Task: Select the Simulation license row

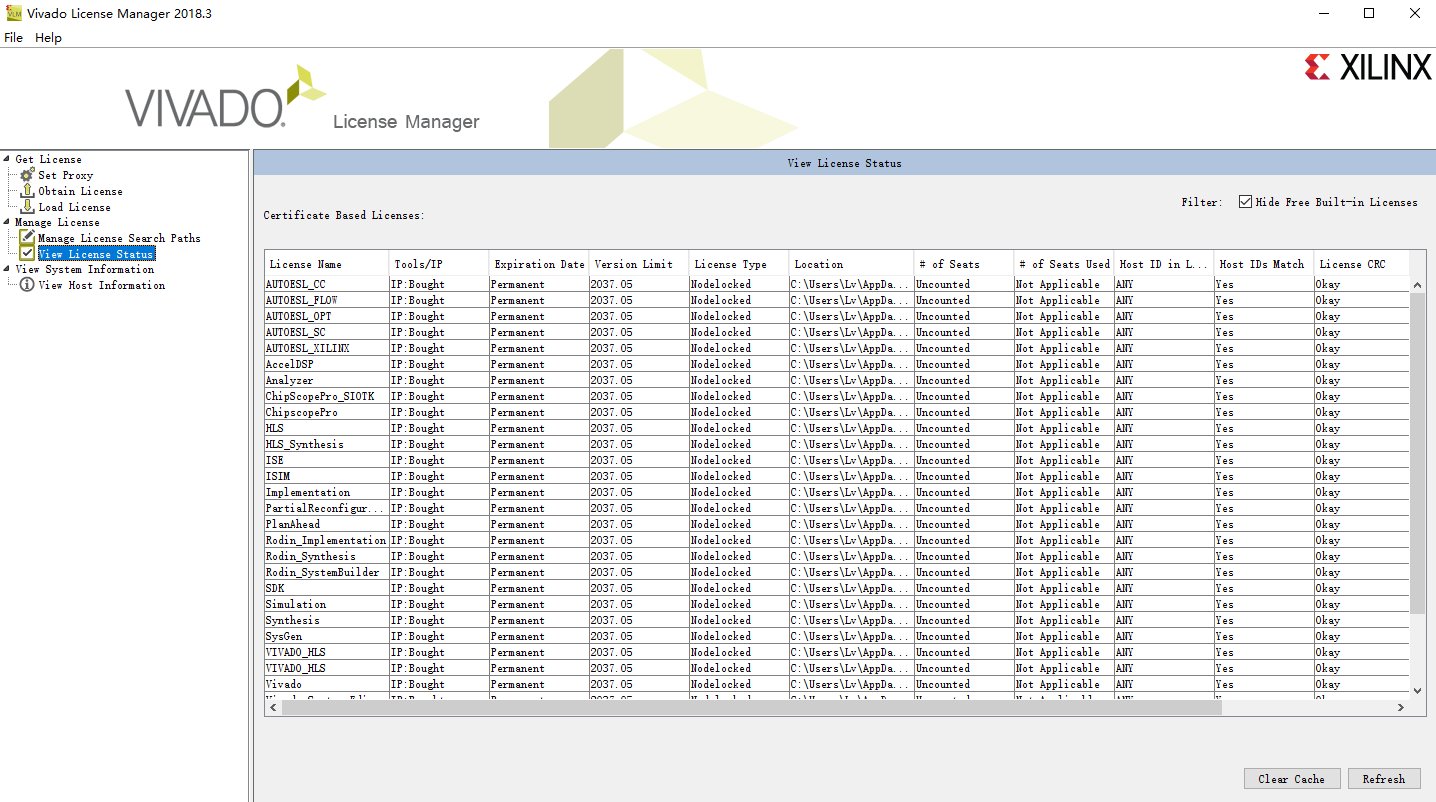Action: click(x=837, y=604)
